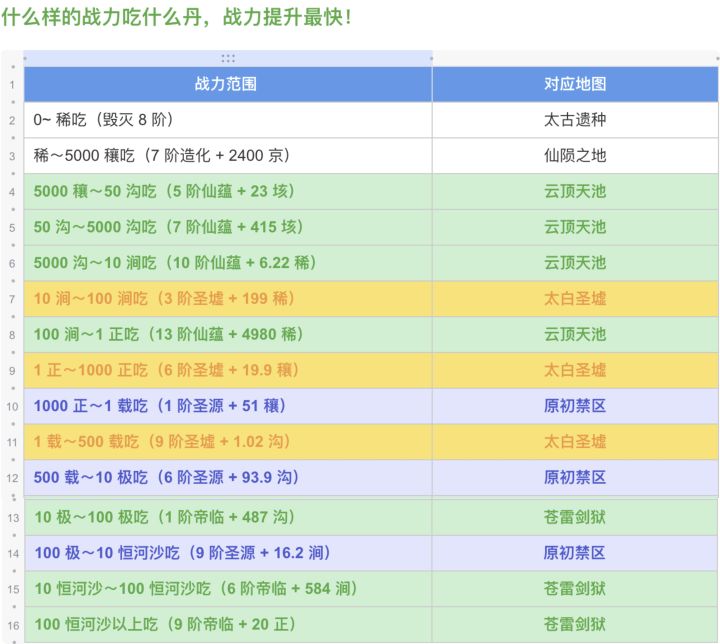Click row number 7 in table gutter
Image resolution: width=720 pixels, height=644 pixels.
pyautogui.click(x=12, y=299)
